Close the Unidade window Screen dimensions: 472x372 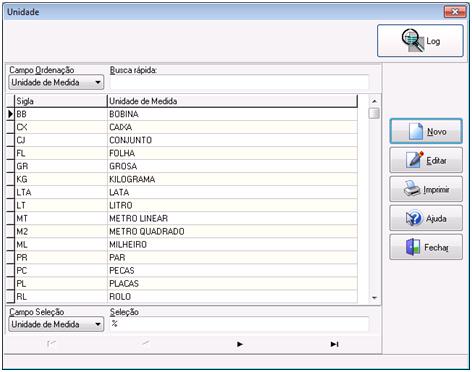pyautogui.click(x=455, y=12)
